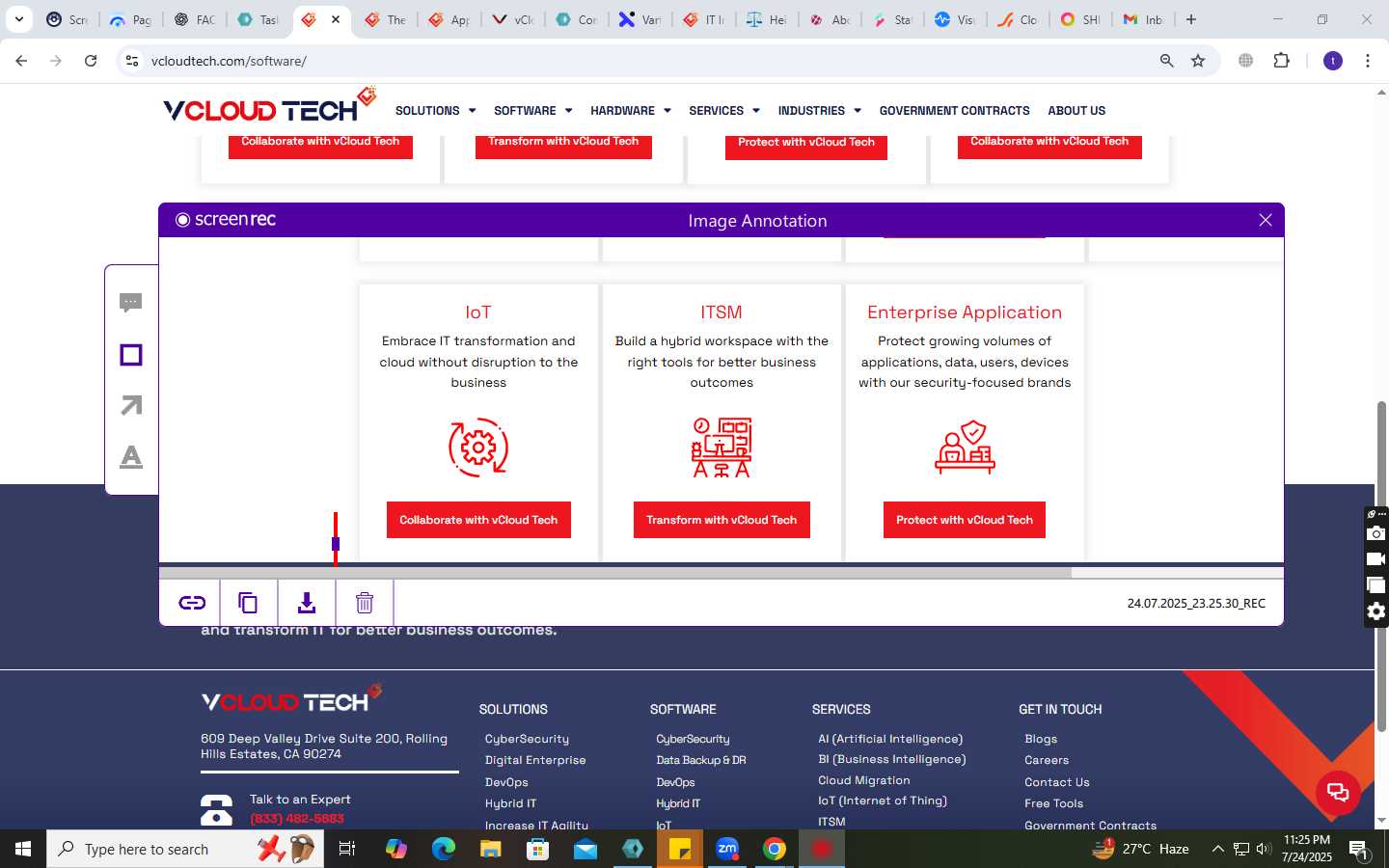Image resolution: width=1389 pixels, height=868 pixels.
Task: Download the annotated screenshot
Action: [307, 603]
